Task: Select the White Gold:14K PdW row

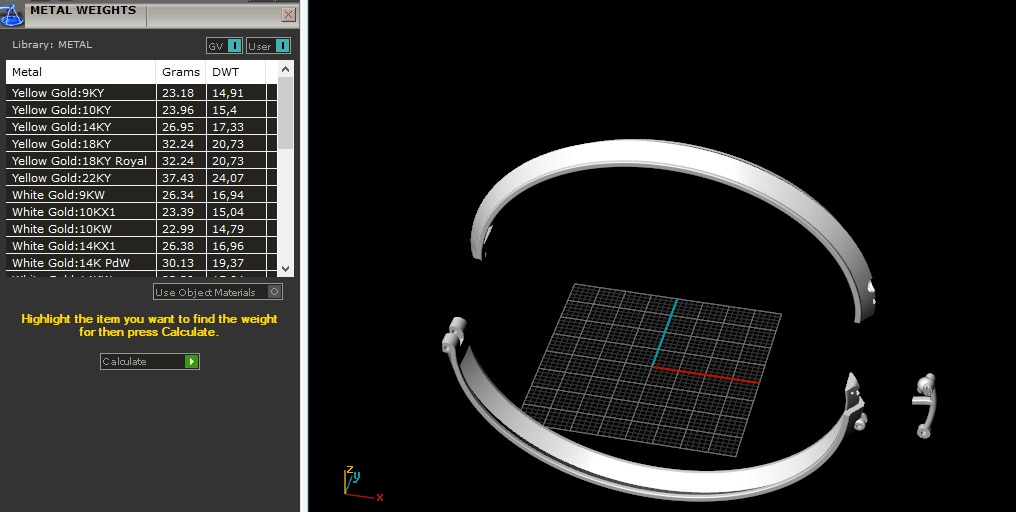Action: [x=141, y=262]
